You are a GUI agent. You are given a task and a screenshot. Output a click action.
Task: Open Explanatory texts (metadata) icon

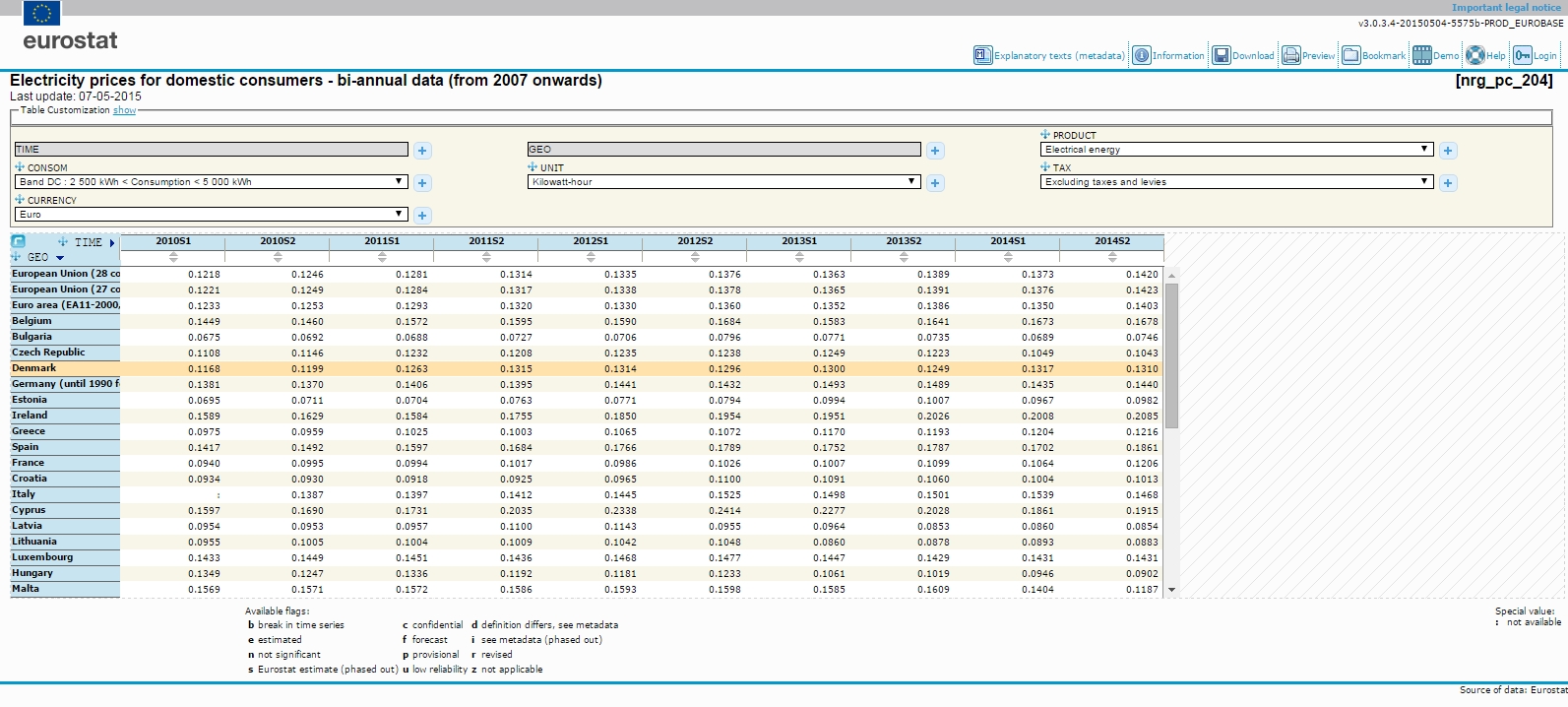(982, 55)
